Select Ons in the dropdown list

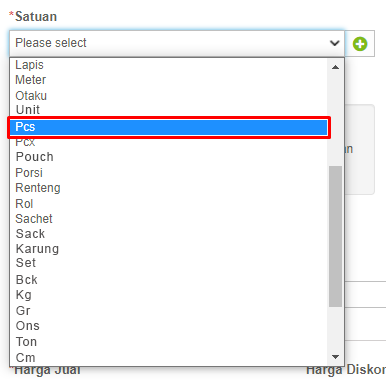click(169, 326)
